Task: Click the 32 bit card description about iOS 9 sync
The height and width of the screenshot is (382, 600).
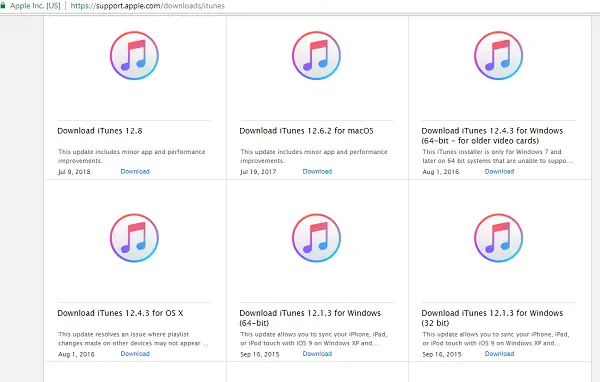Action: click(x=496, y=339)
